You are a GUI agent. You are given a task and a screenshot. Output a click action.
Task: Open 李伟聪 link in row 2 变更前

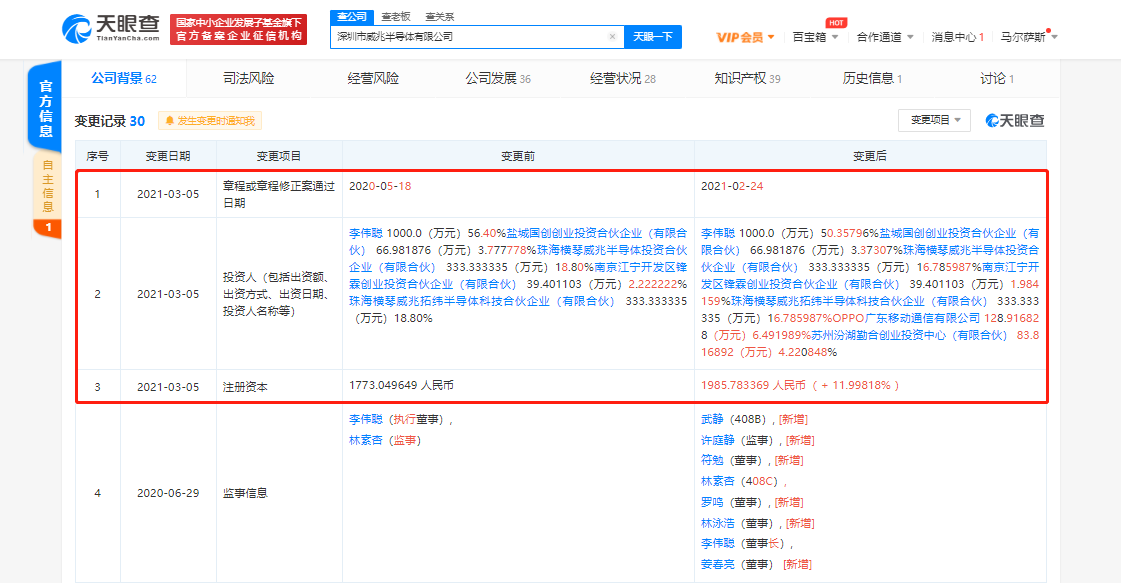[x=369, y=230]
